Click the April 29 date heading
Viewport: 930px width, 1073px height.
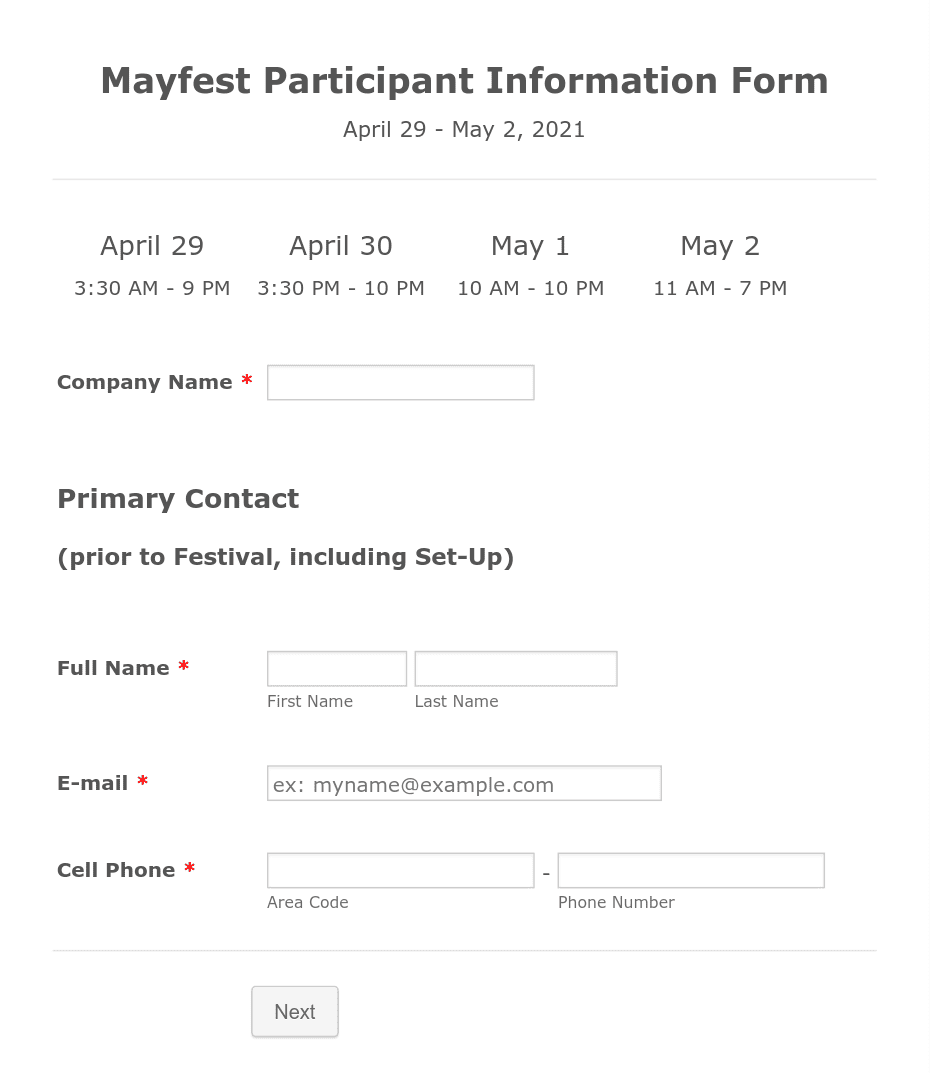click(x=151, y=245)
